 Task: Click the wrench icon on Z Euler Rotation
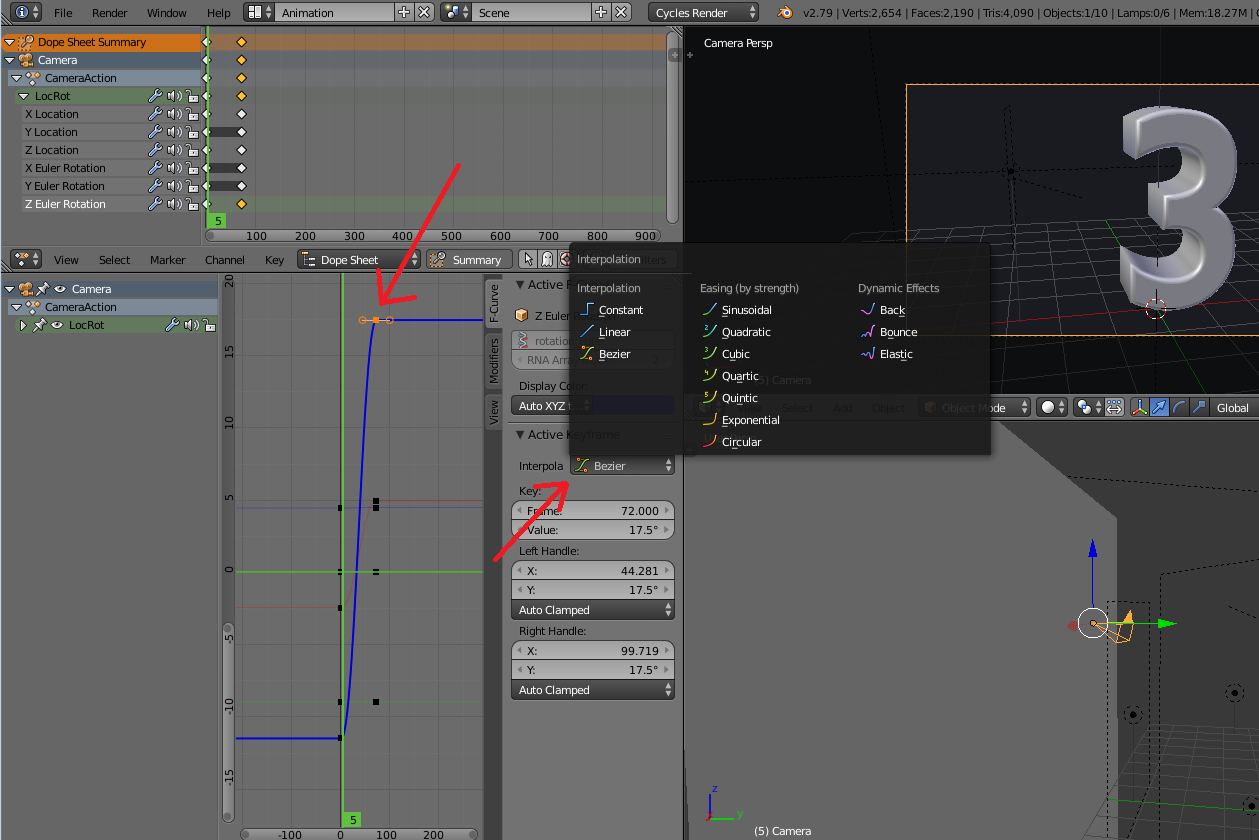[x=155, y=204]
